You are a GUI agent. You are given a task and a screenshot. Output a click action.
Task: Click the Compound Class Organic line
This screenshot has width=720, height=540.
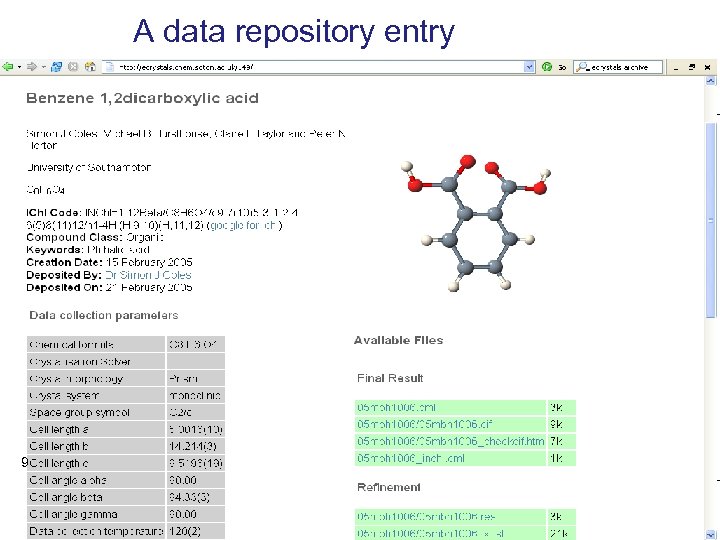pos(95,237)
